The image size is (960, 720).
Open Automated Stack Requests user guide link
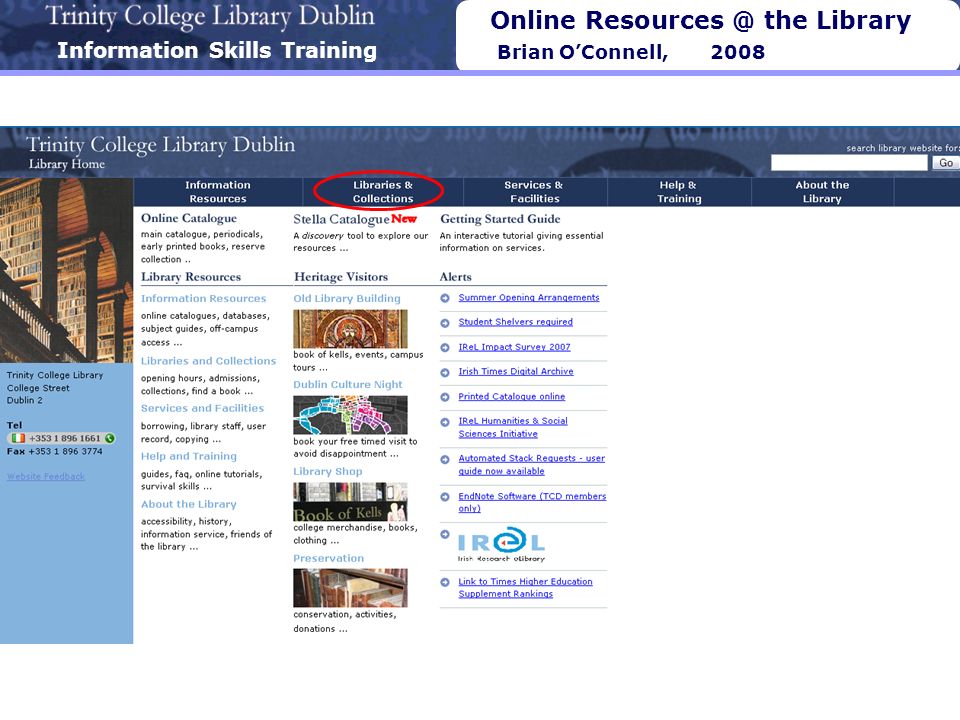[531, 465]
